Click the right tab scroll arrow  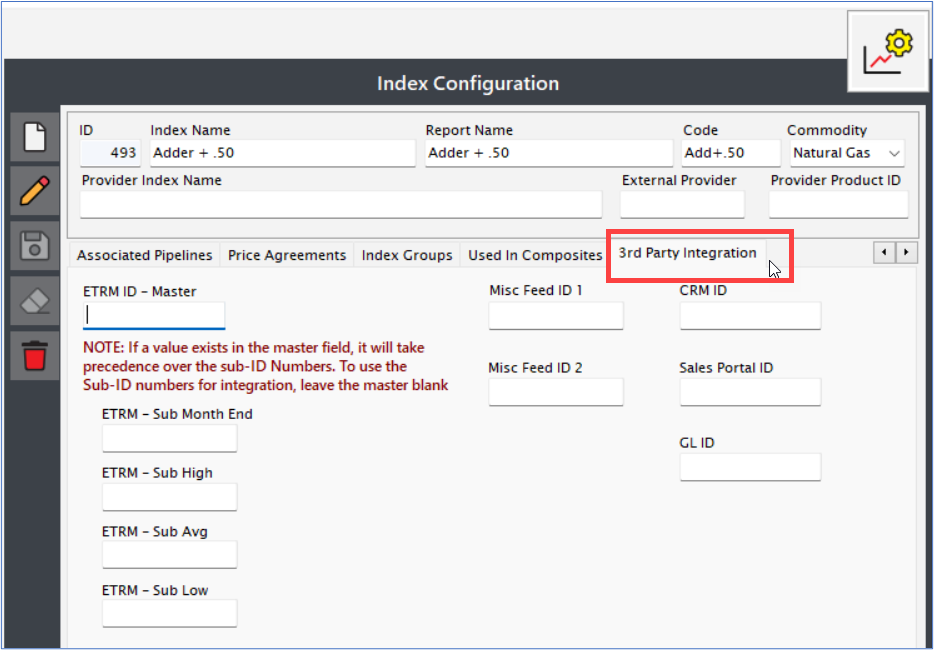coord(906,253)
